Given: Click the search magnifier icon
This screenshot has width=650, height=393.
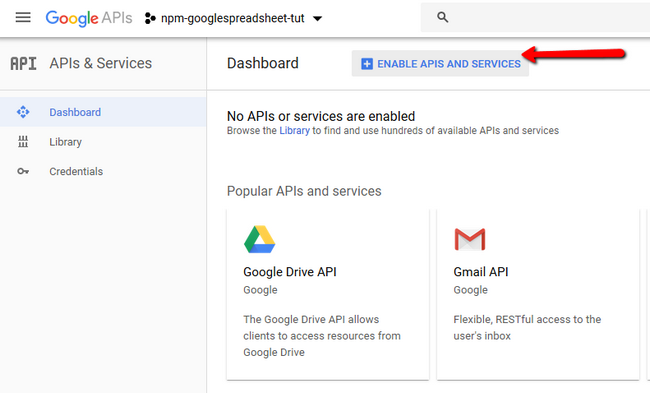Looking at the screenshot, I should coord(442,17).
